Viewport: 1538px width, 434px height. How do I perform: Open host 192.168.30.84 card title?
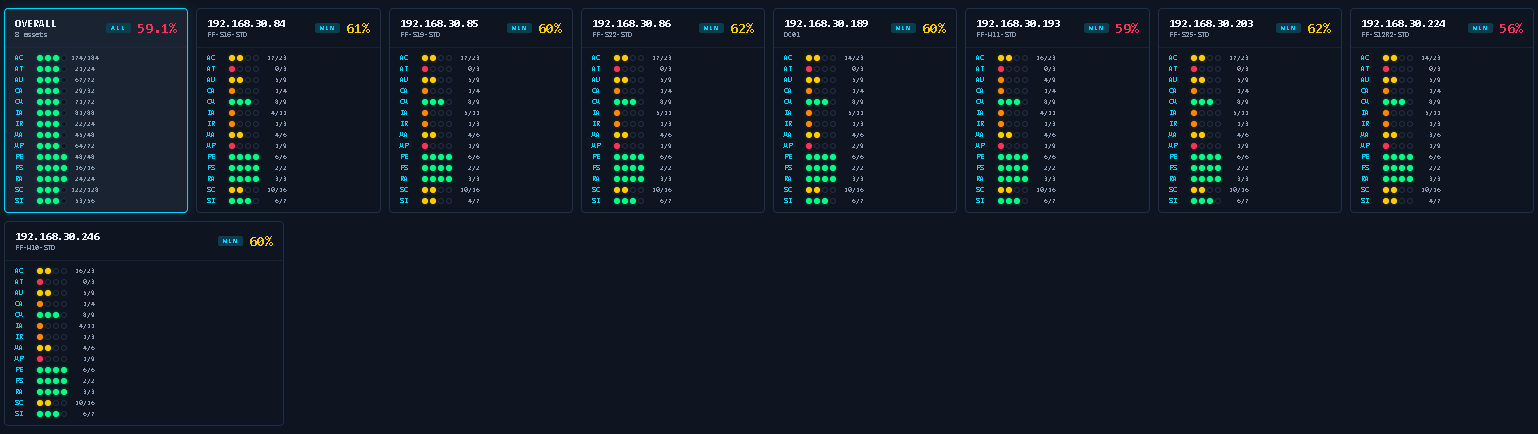(x=246, y=24)
